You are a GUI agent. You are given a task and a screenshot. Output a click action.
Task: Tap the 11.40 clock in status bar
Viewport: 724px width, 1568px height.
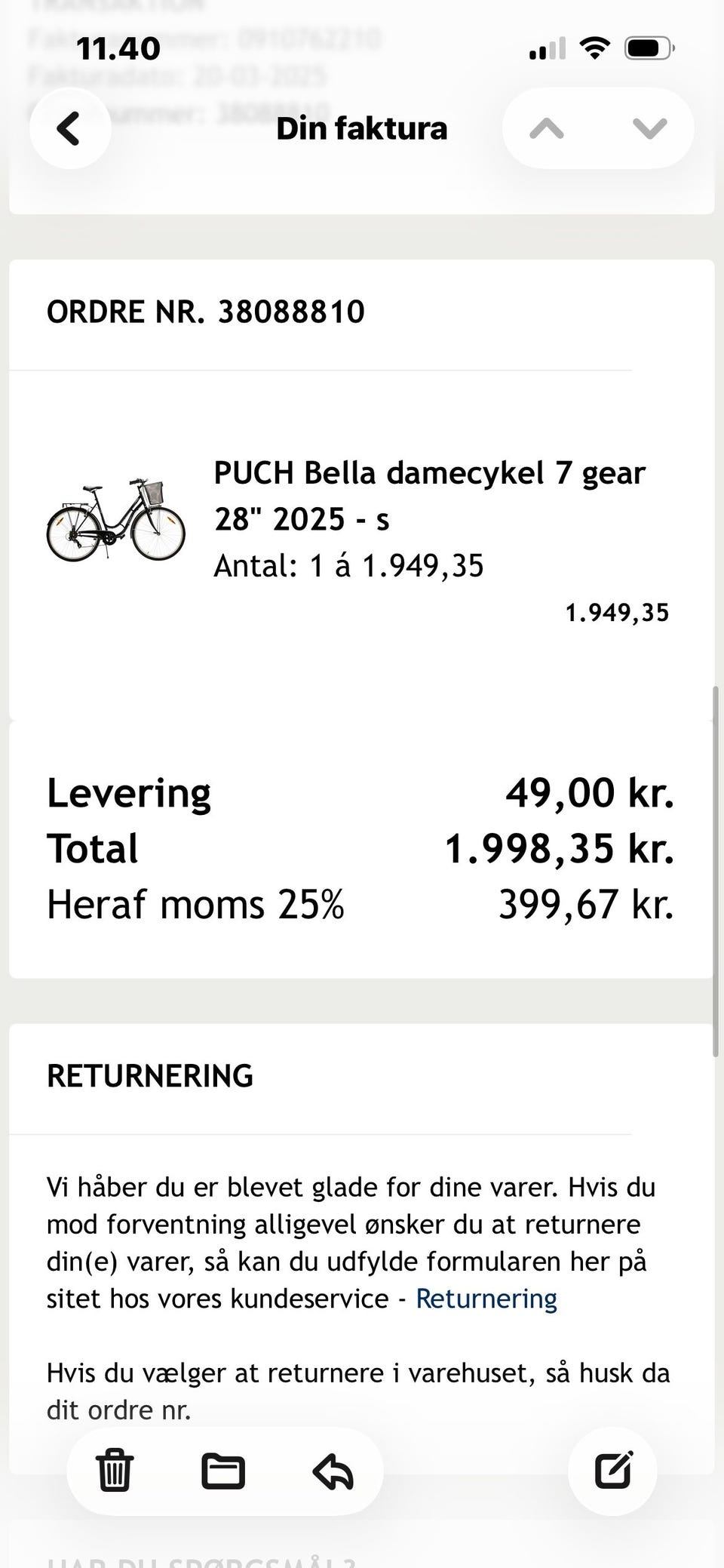pyautogui.click(x=118, y=50)
